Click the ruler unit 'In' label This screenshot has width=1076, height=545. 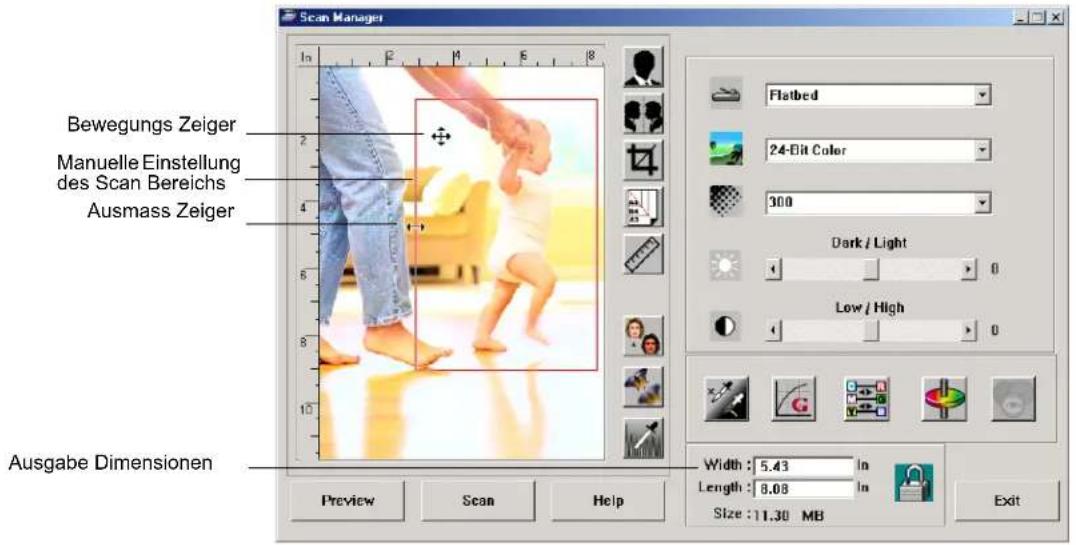coord(306,58)
